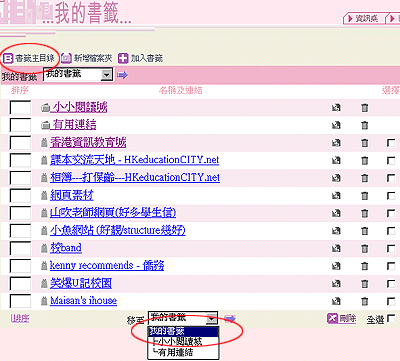Open the top 我的書籤 dropdown
Viewport: 400px width, 361px height.
tap(78, 74)
